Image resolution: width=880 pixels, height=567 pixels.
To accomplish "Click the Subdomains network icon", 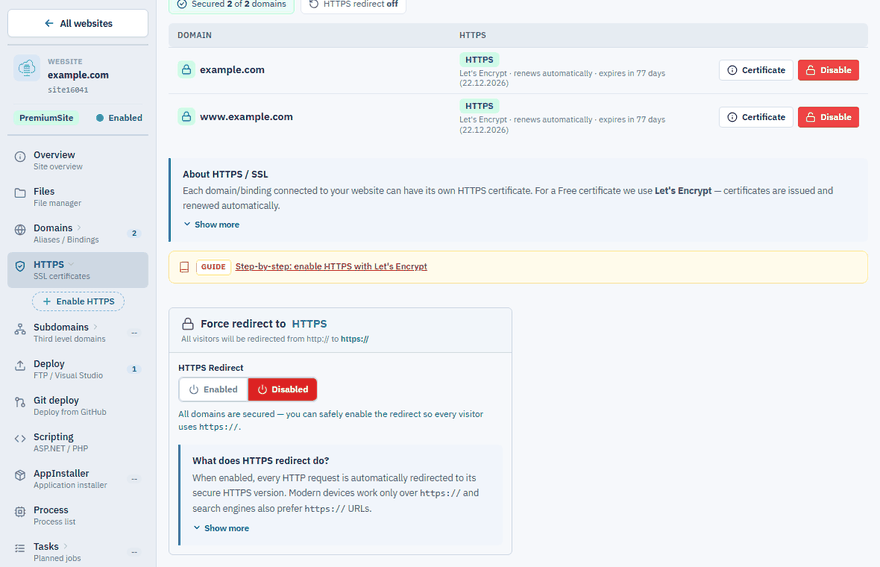I will [x=20, y=330].
